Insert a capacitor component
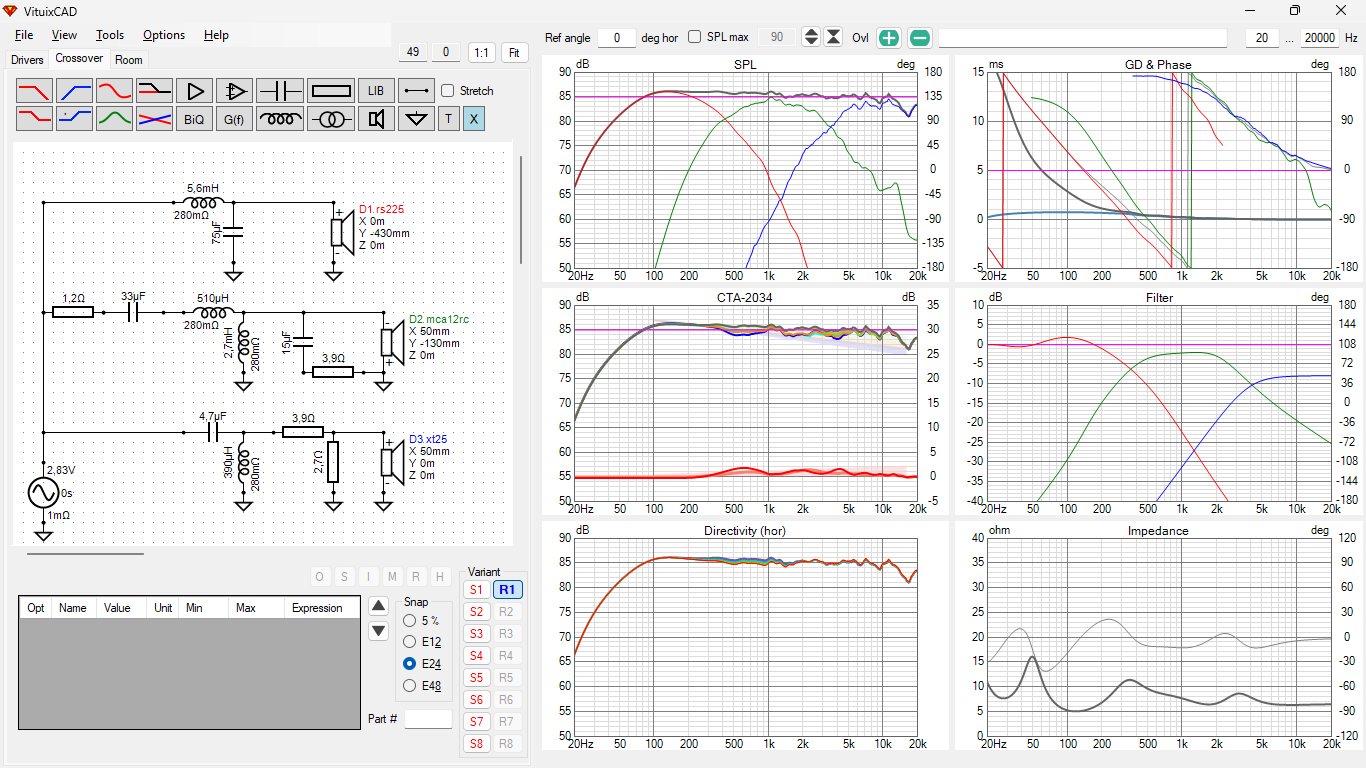1366x768 pixels. [280, 91]
